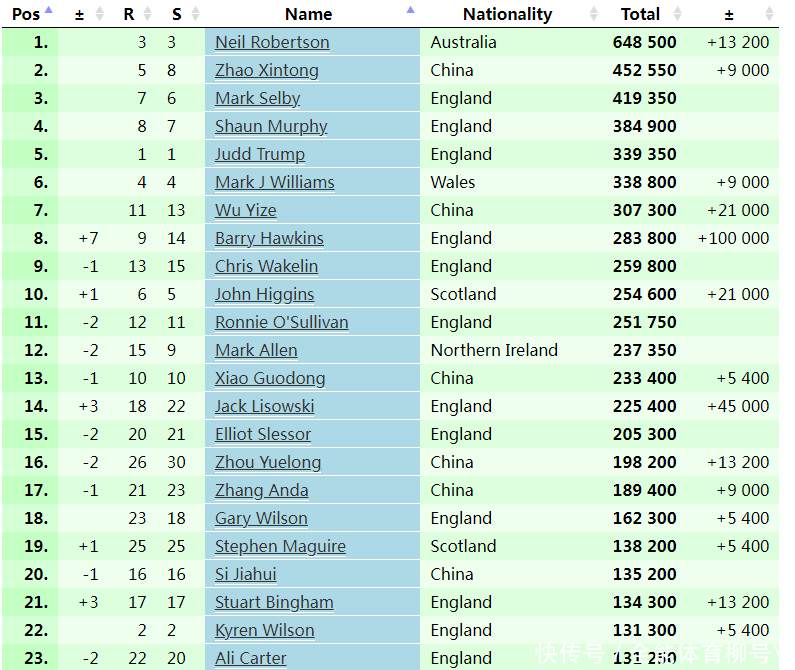
Task: Click Mark J Williams name link
Action: (x=275, y=182)
